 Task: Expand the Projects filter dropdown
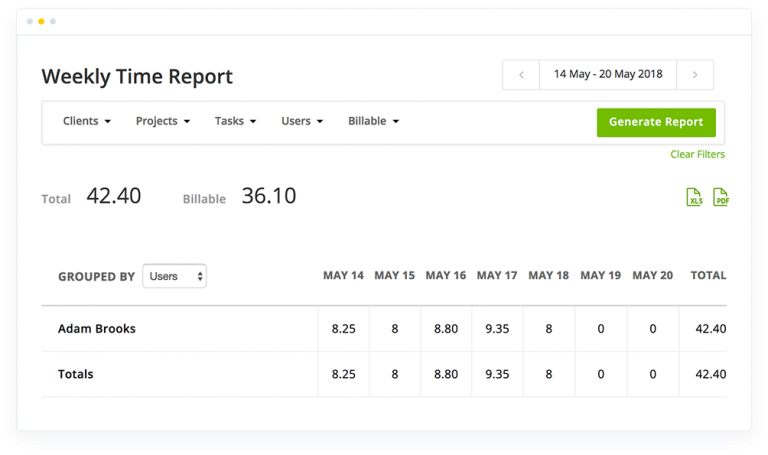pyautogui.click(x=162, y=121)
